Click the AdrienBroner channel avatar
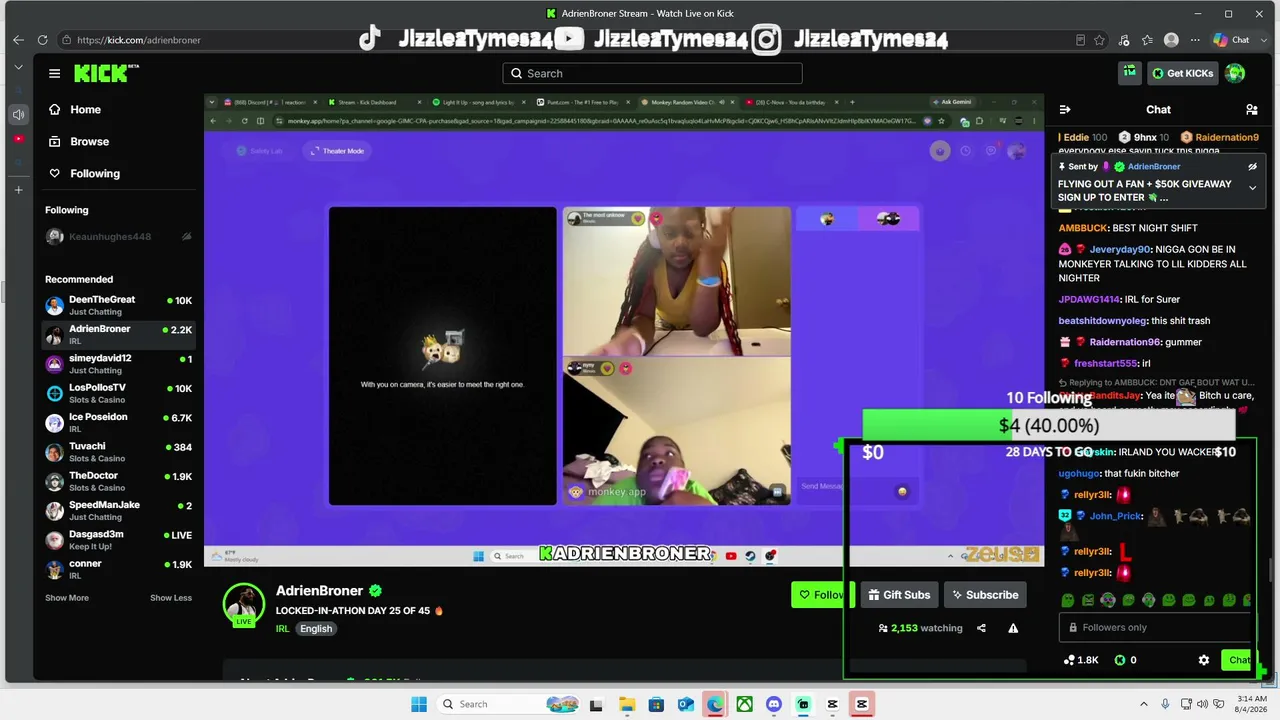 pos(243,604)
